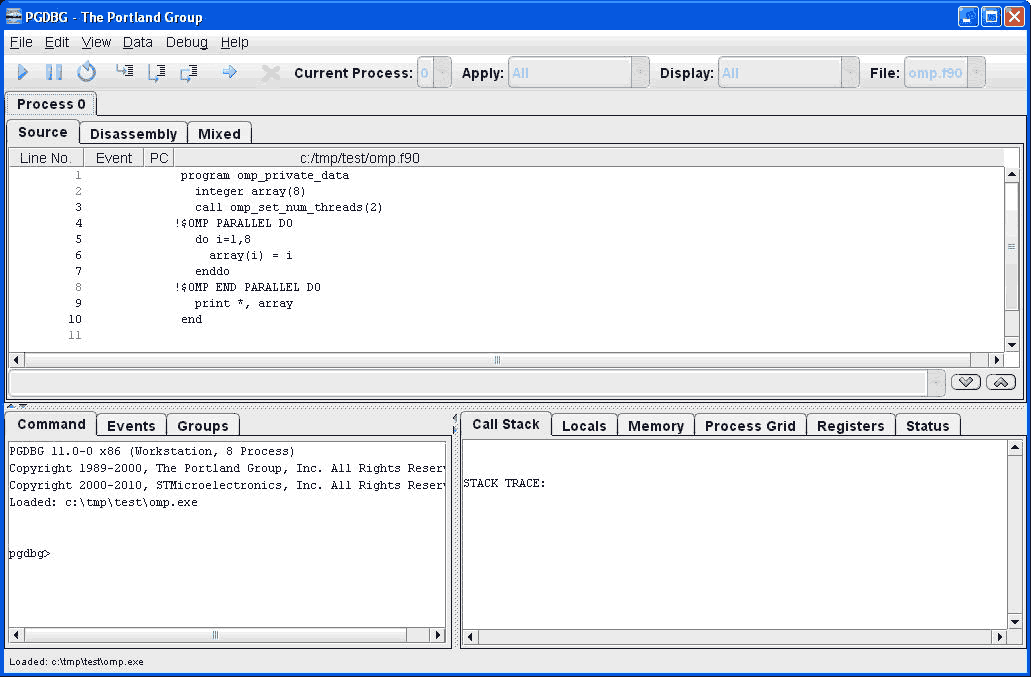
Task: Expand the source pane command history dropdown arrow
Action: [x=936, y=383]
